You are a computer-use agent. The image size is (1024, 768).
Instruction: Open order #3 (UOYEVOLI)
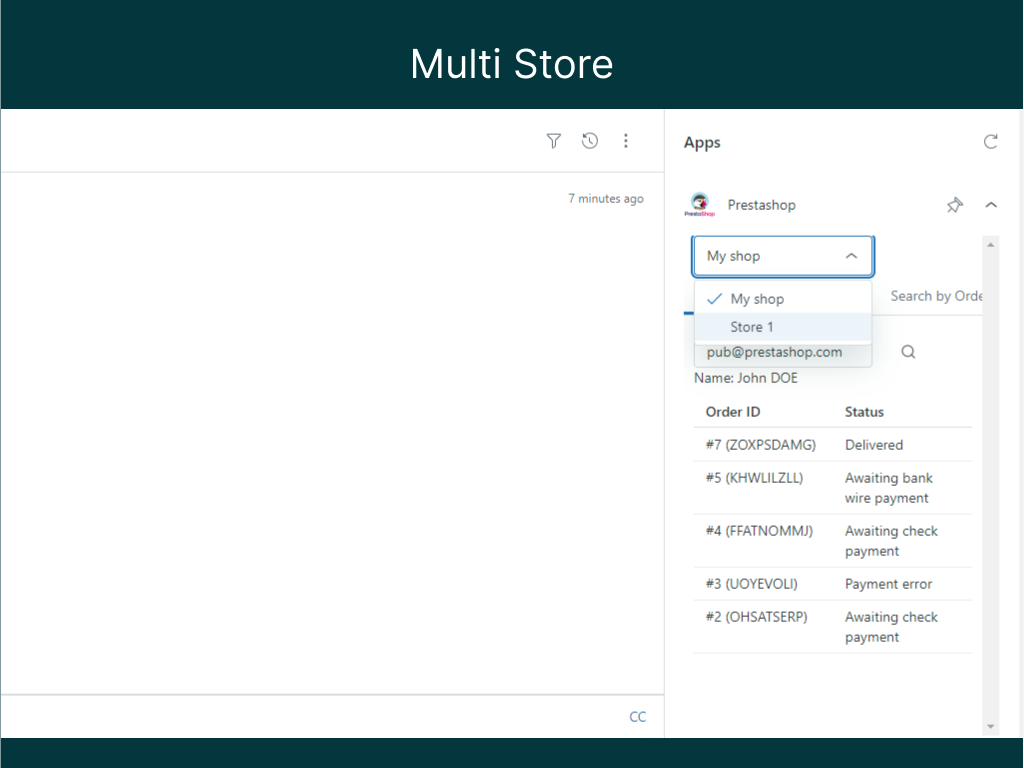pos(751,584)
